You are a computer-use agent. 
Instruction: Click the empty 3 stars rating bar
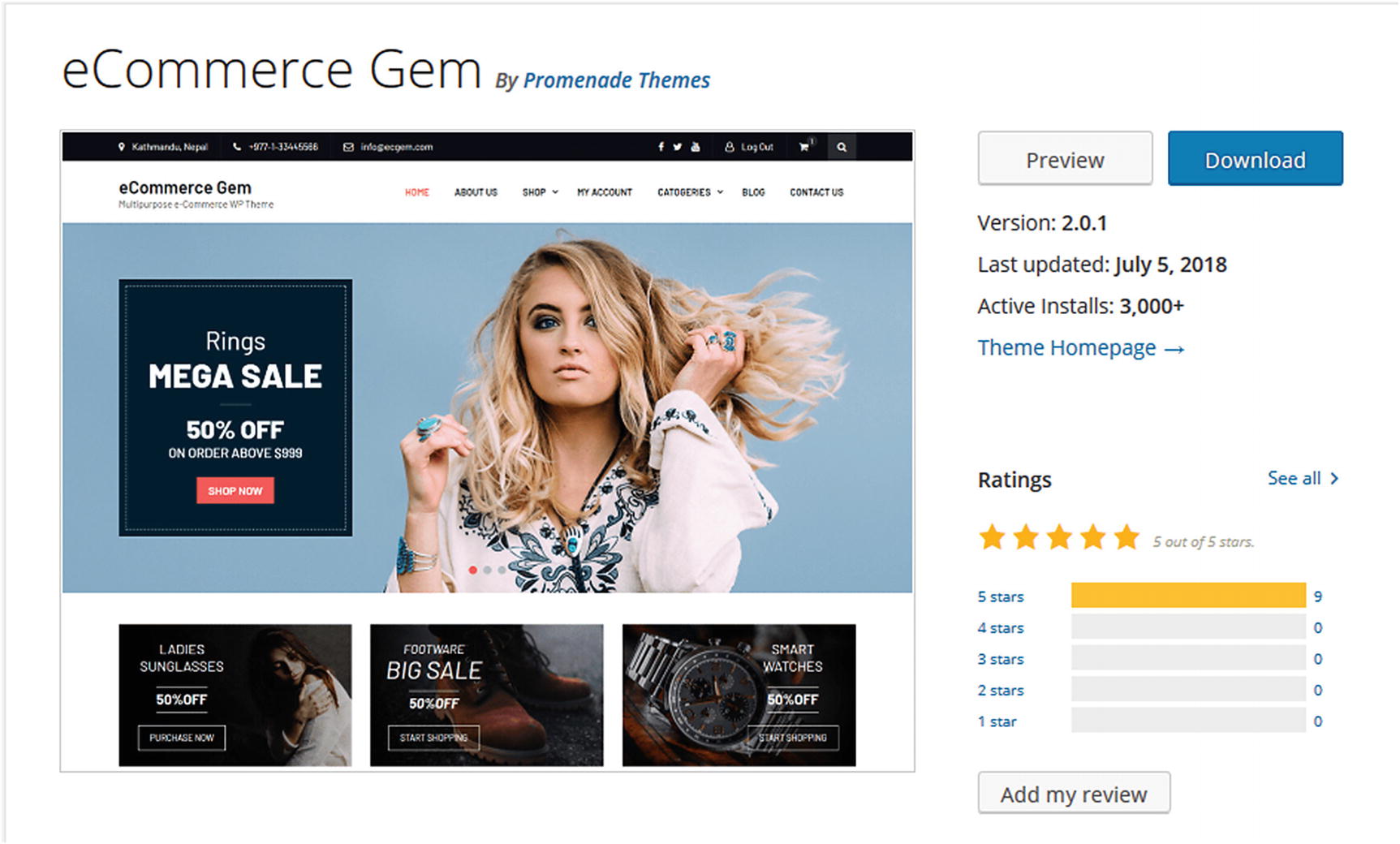pyautogui.click(x=1188, y=657)
